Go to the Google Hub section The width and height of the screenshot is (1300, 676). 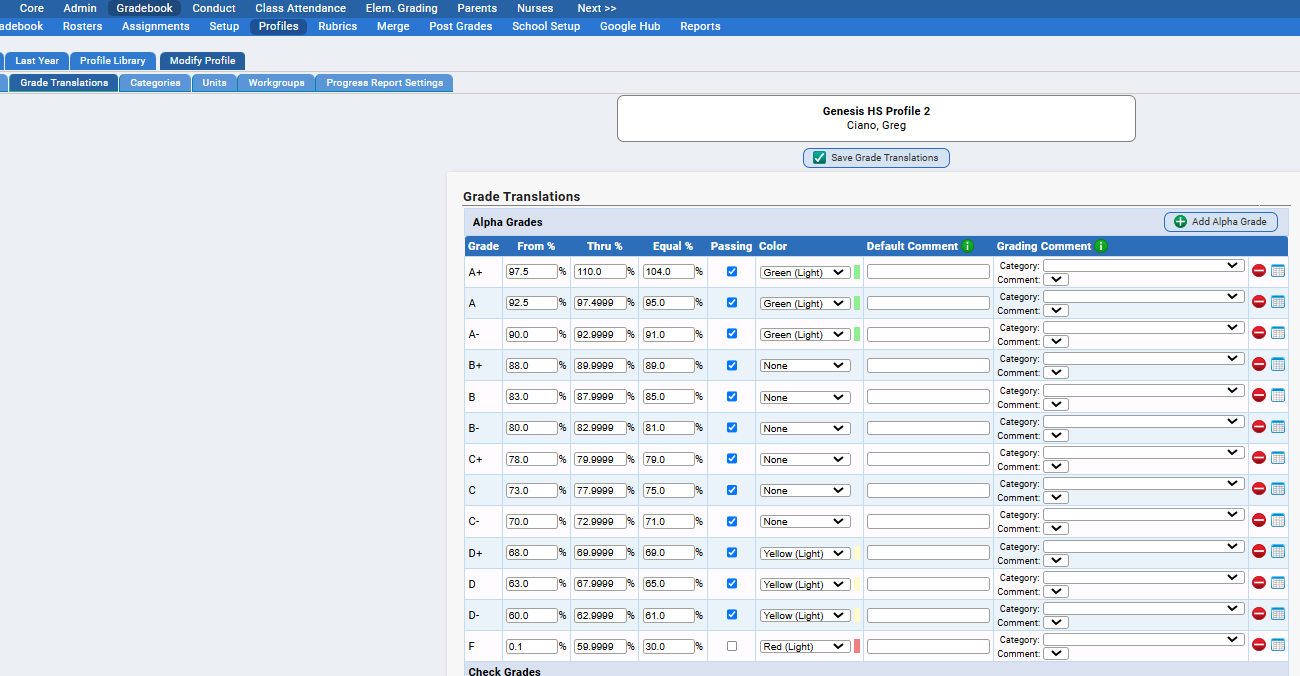pyautogui.click(x=630, y=27)
